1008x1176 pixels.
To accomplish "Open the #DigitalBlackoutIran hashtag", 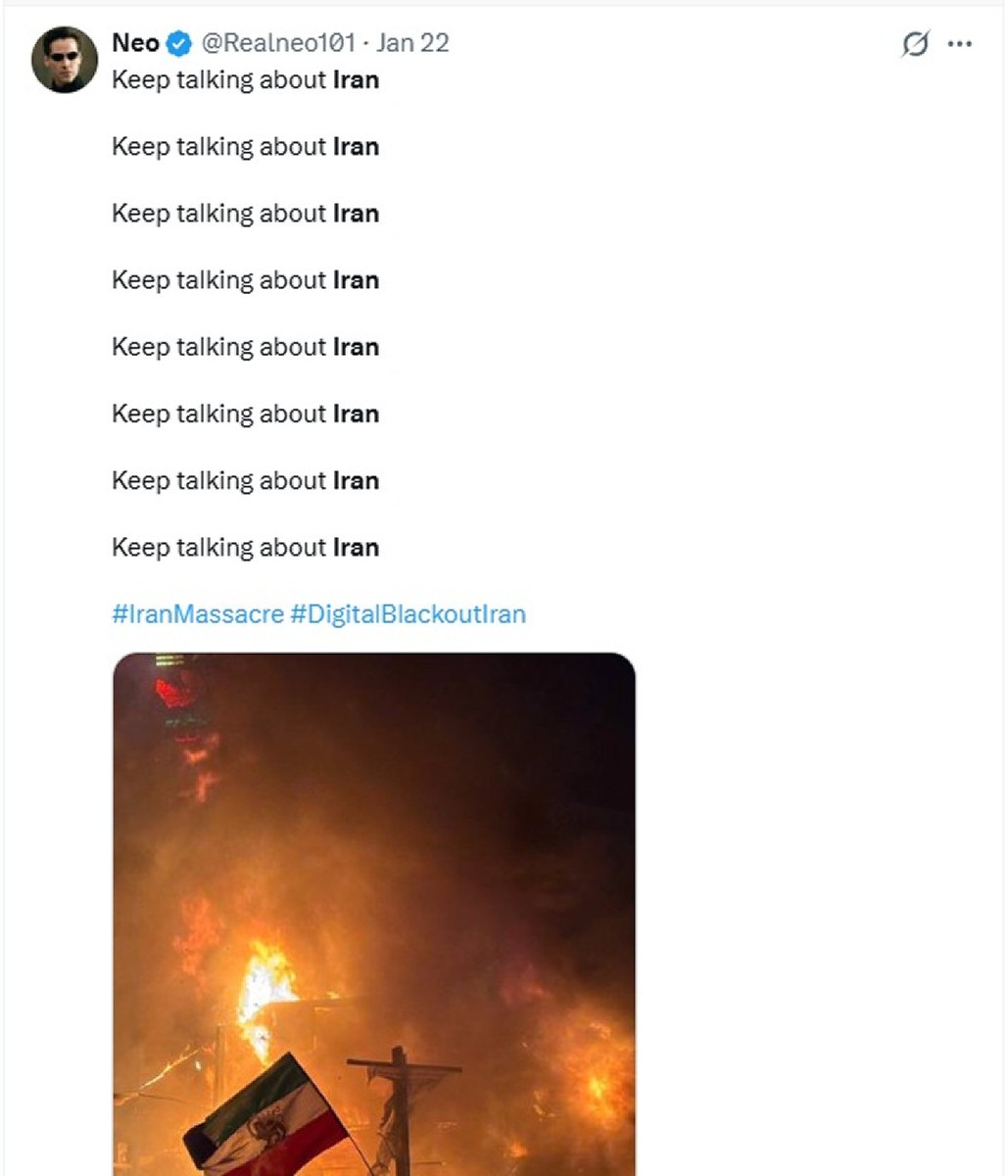I will (408, 614).
